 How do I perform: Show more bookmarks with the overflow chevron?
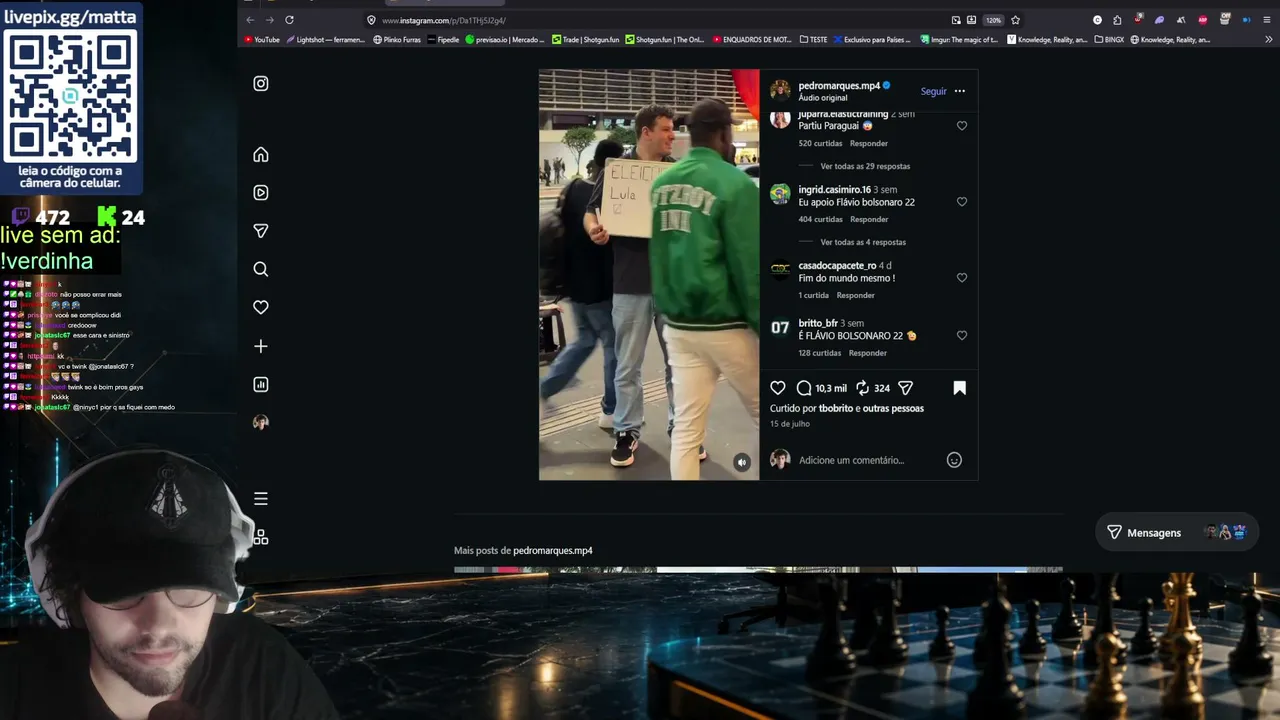pos(1269,40)
